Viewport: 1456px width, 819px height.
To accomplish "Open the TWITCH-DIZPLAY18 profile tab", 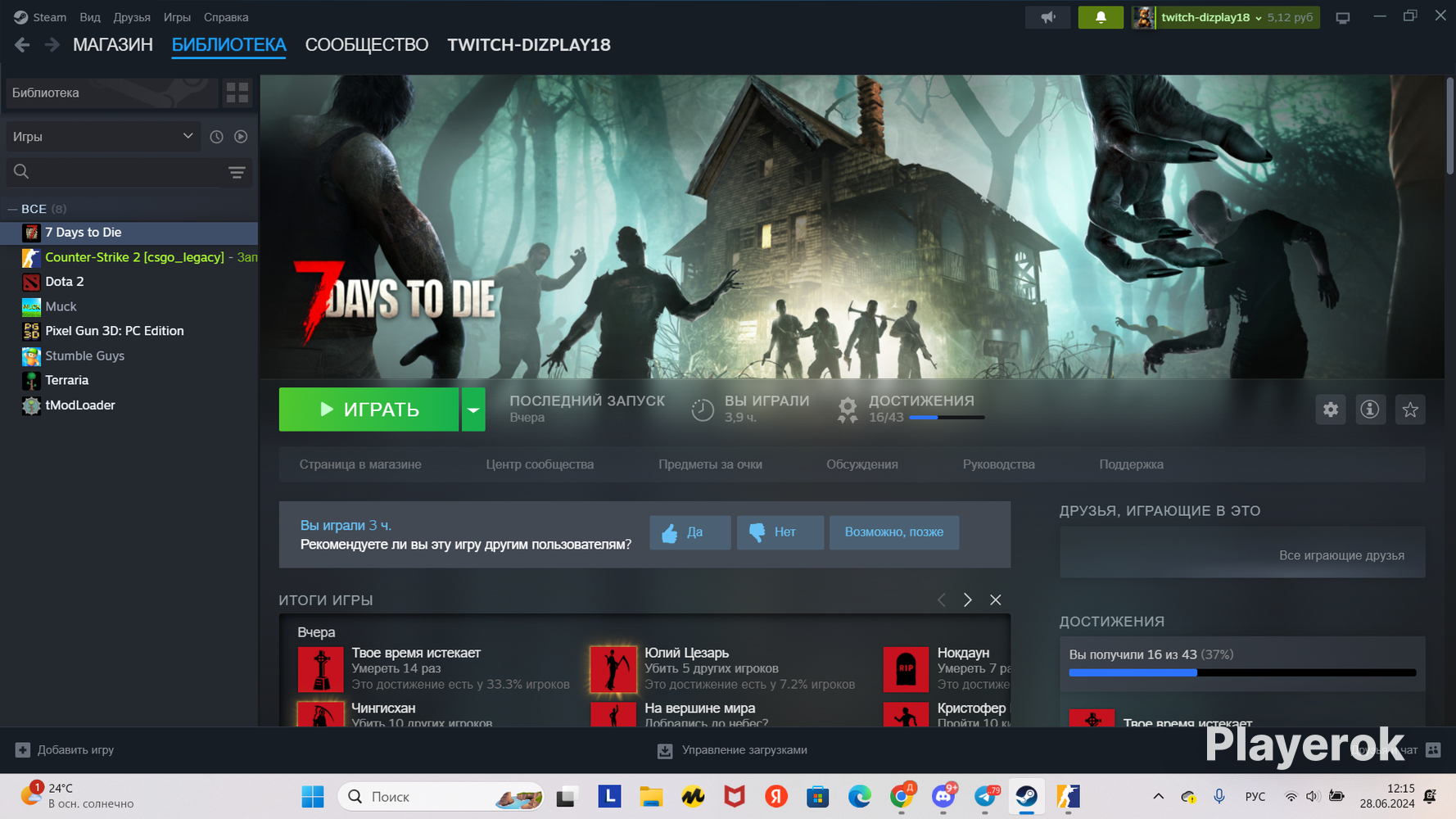I will click(529, 45).
